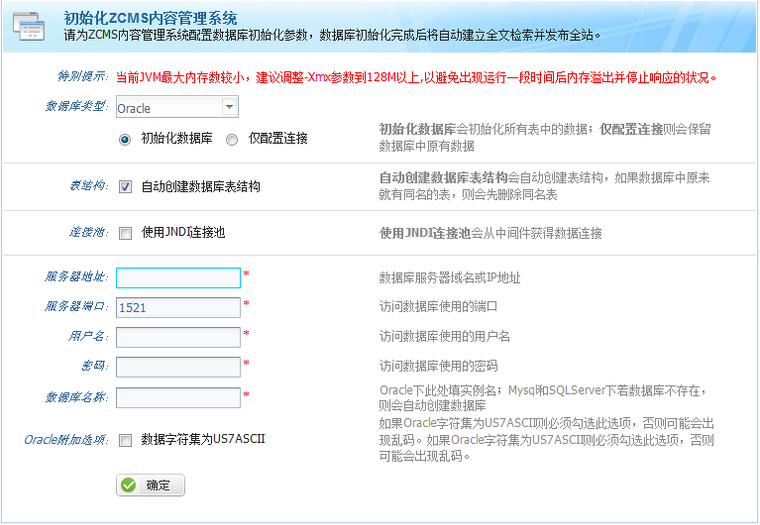
Task: Click the 连接池 row label
Action: (x=88, y=233)
